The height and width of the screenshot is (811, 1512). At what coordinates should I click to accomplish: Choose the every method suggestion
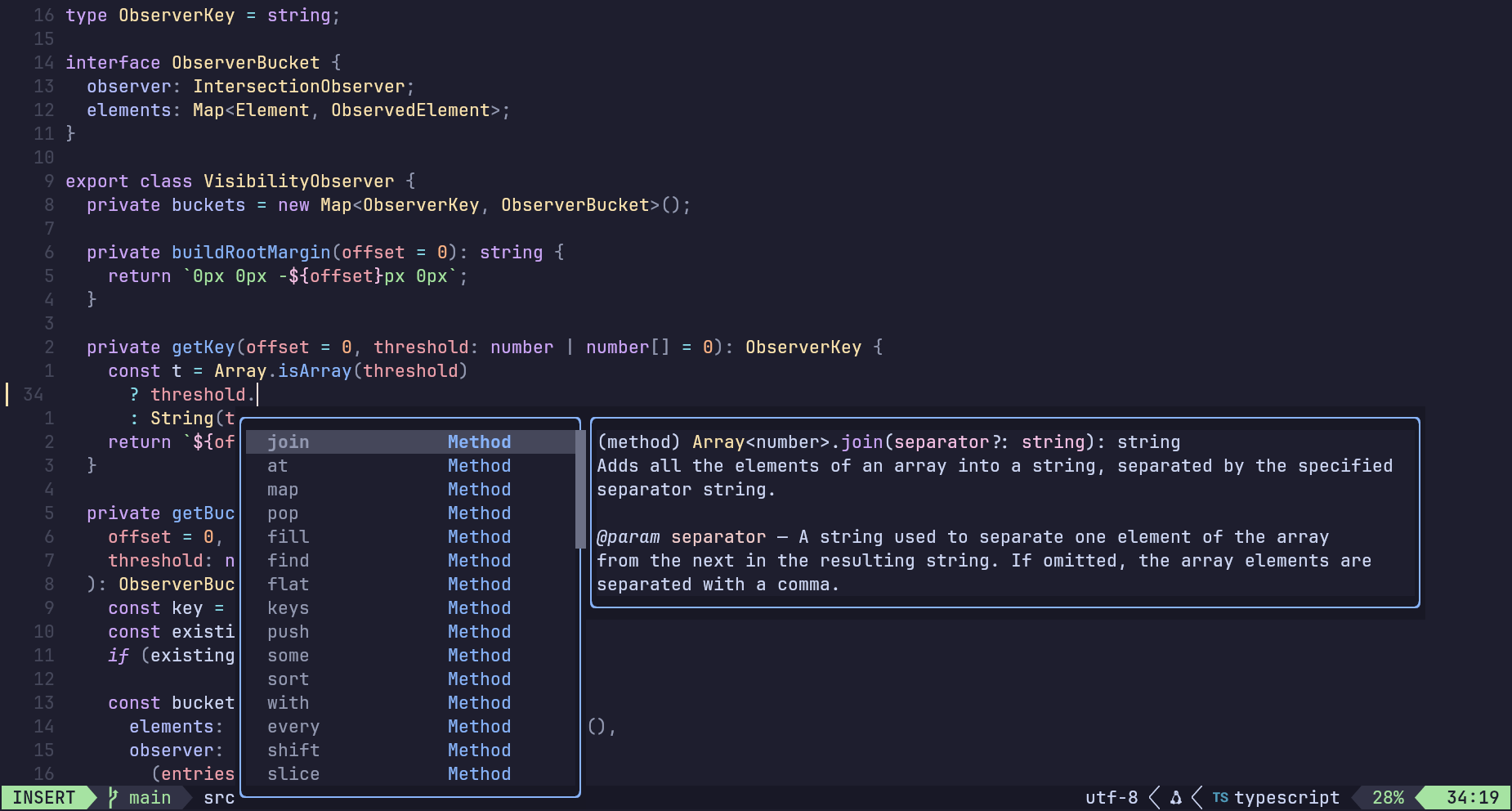pyautogui.click(x=293, y=727)
